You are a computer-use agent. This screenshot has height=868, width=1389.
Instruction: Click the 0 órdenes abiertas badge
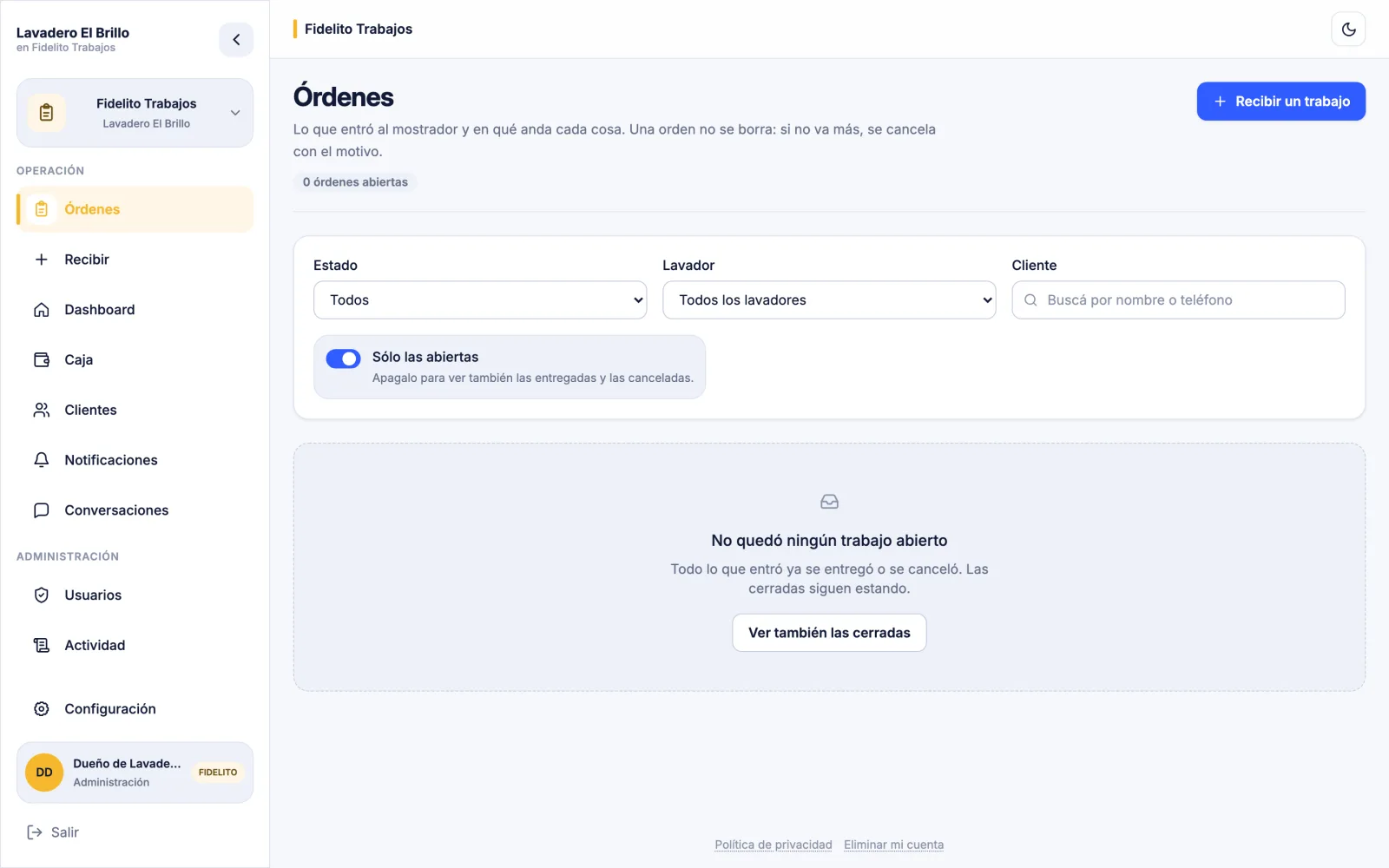355,182
